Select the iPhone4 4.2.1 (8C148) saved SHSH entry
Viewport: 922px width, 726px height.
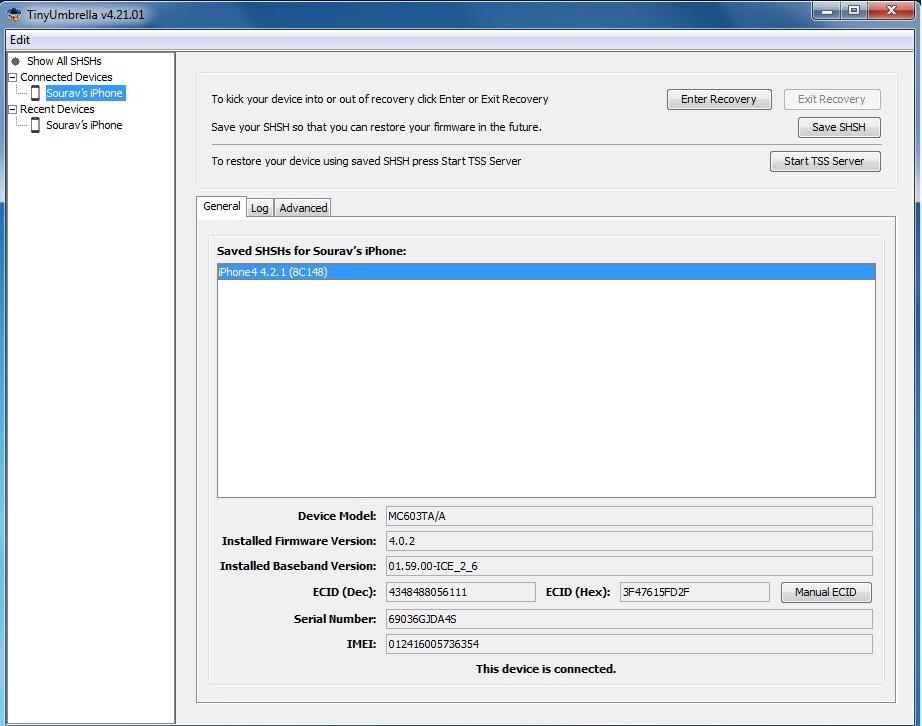(x=546, y=272)
